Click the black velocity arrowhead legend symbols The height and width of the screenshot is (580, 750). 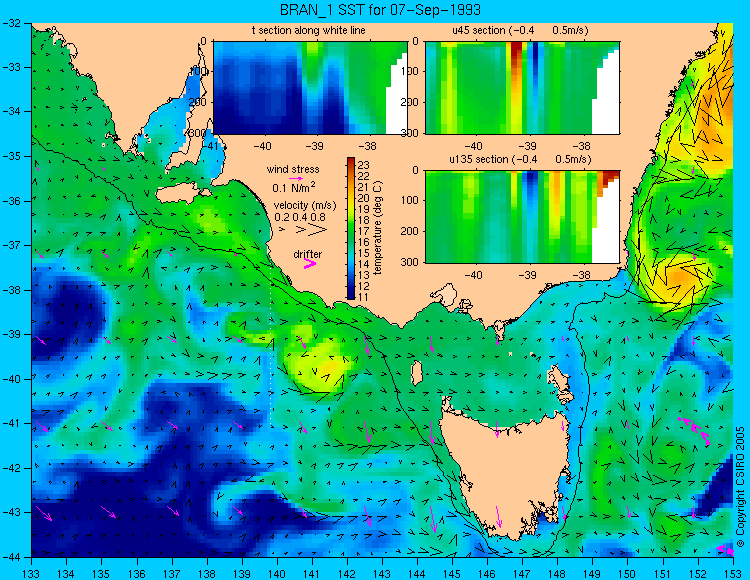[x=303, y=230]
